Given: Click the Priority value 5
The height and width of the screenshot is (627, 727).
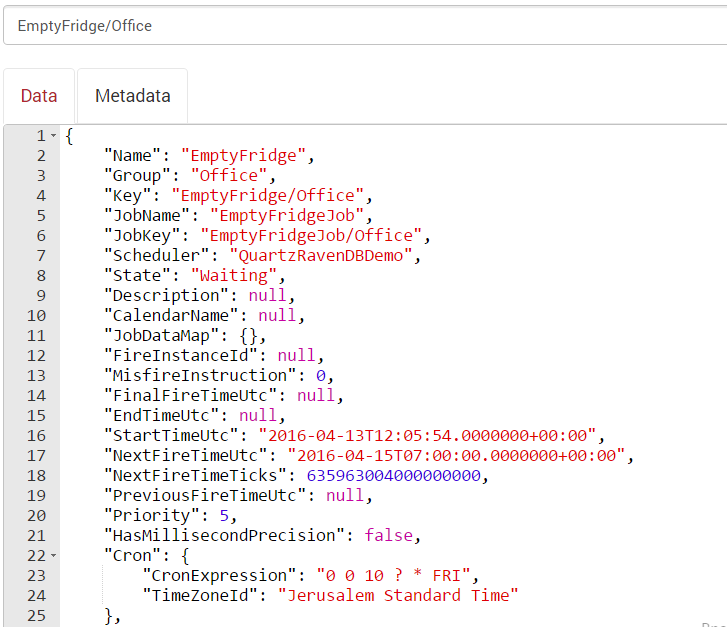Looking at the screenshot, I should click(x=224, y=515).
